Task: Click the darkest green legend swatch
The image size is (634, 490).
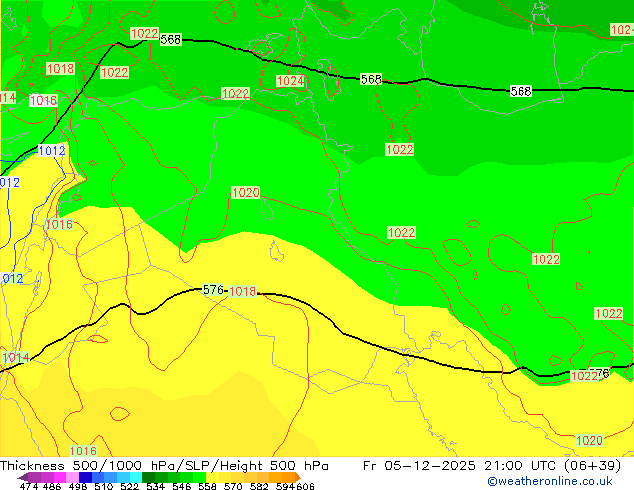Action: click(148, 477)
